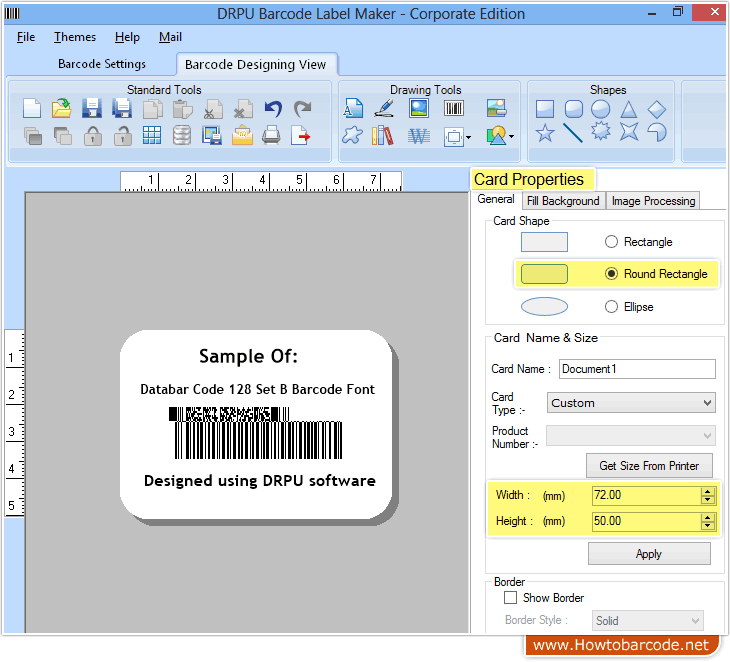
Task: Select the Rectangle card shape radio
Action: [x=611, y=242]
